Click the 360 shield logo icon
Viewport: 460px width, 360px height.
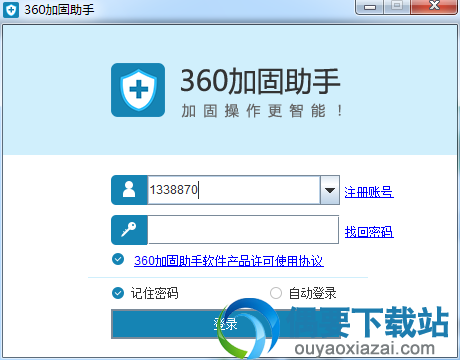pos(138,90)
